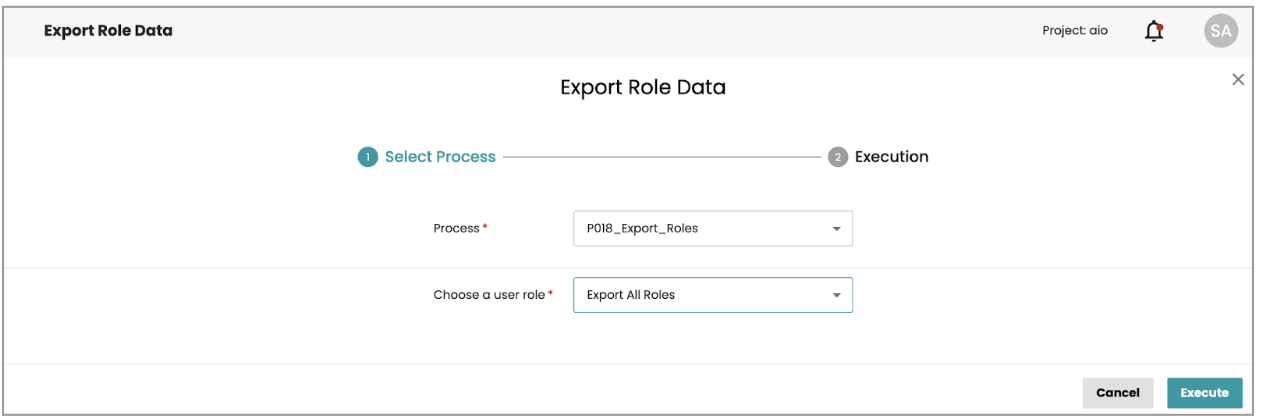Switch to the Execution step
The height and width of the screenshot is (420, 1262).
click(891, 157)
